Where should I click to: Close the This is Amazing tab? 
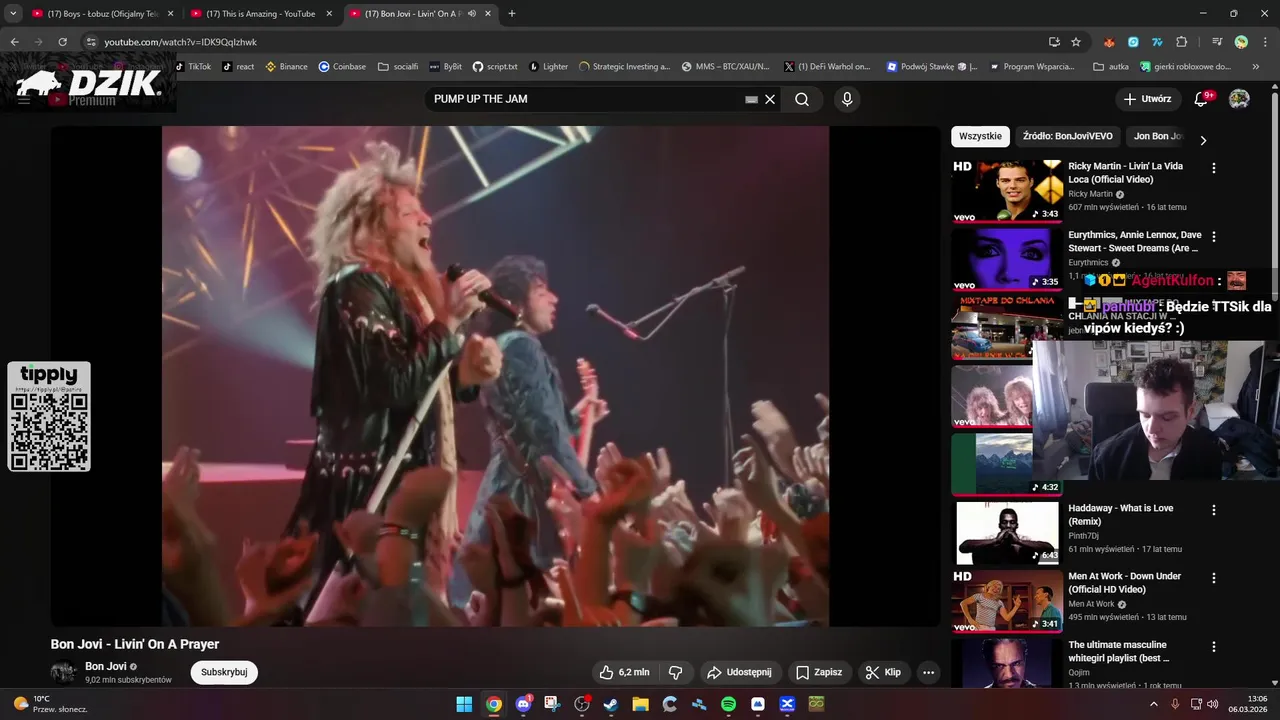coord(328,14)
